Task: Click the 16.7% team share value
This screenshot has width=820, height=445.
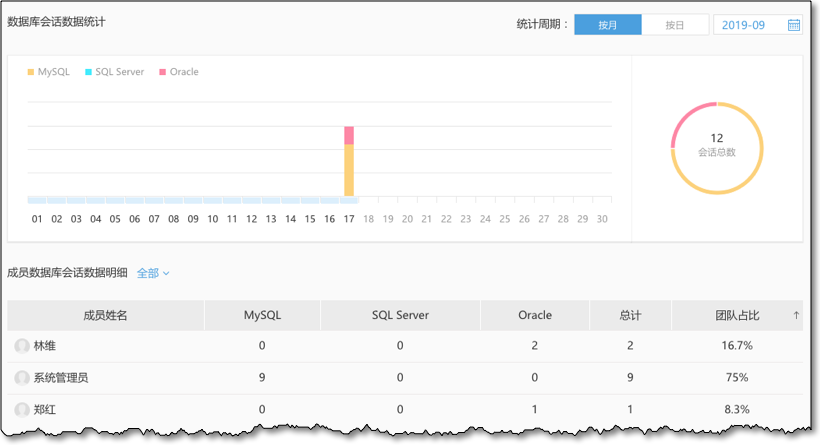Action: tap(737, 346)
